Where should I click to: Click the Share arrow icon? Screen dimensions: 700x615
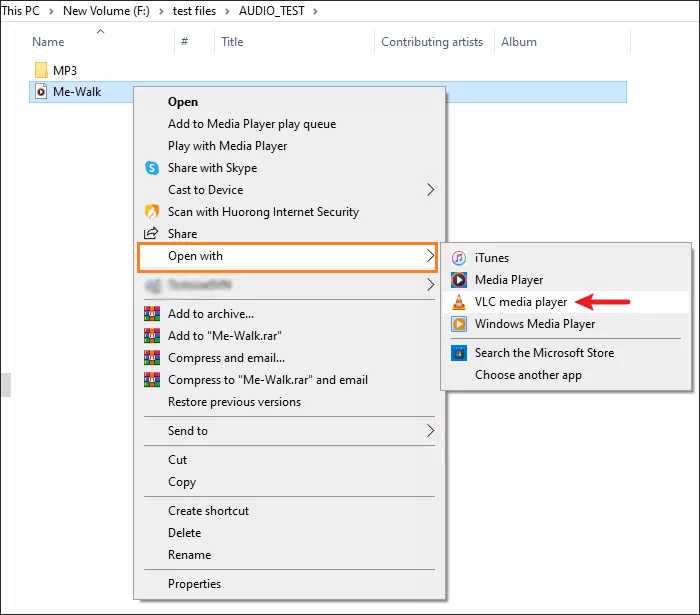[x=151, y=233]
